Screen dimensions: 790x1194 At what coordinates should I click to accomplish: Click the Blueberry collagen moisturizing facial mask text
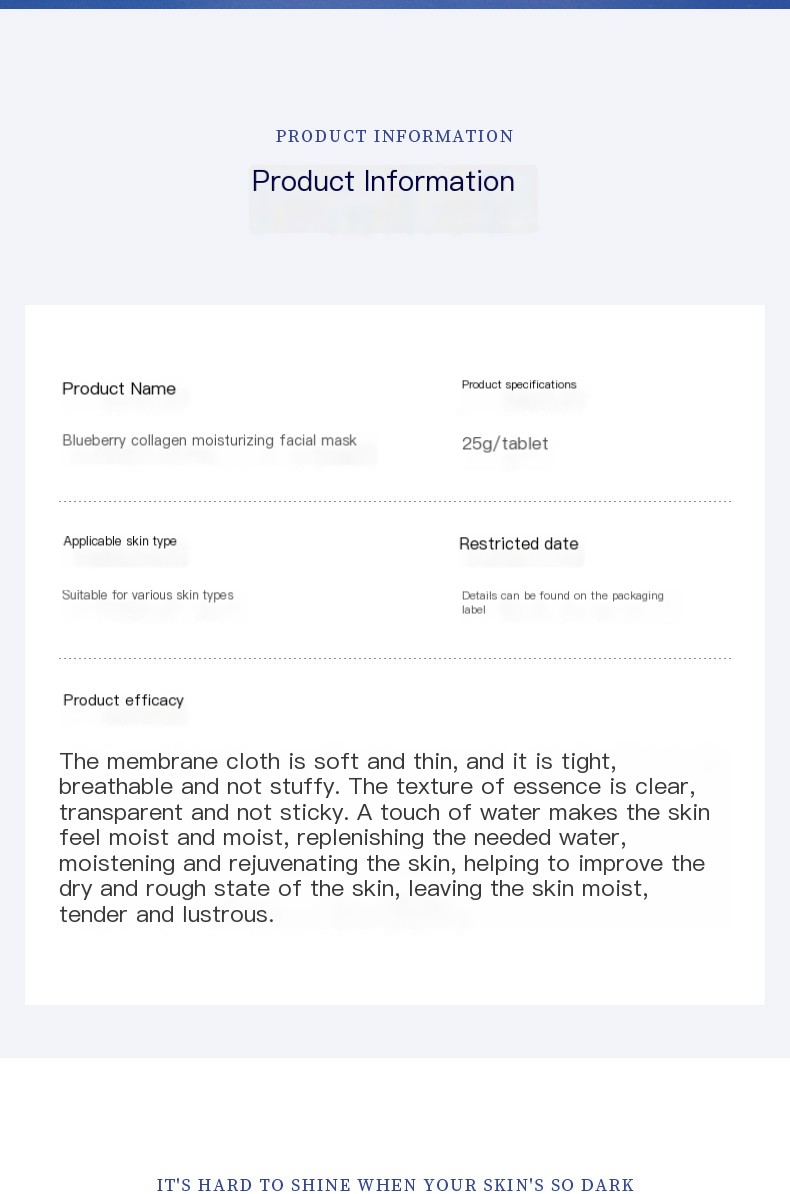click(209, 440)
